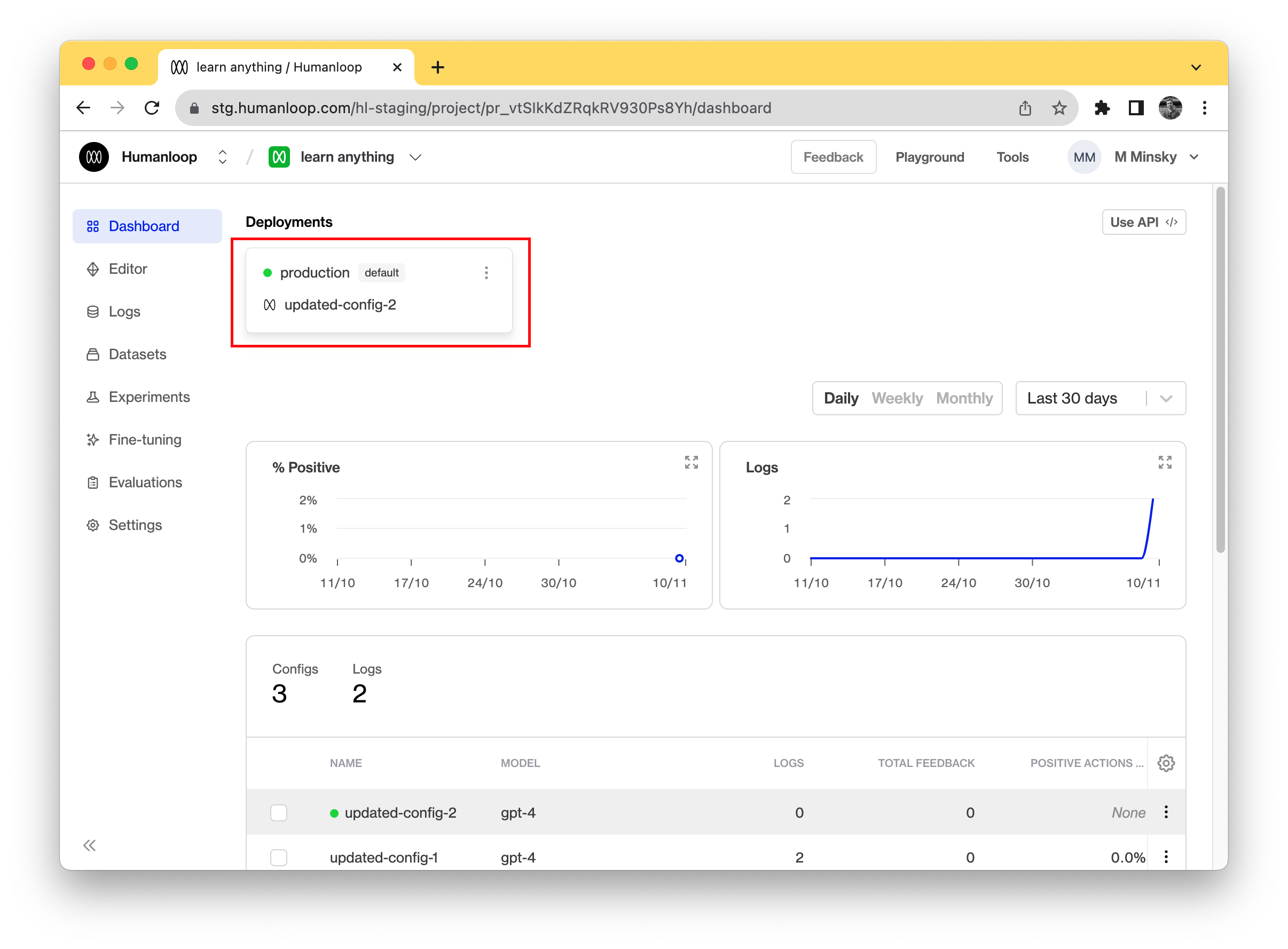Sort by the MODEL column header
The width and height of the screenshot is (1288, 949).
(520, 763)
